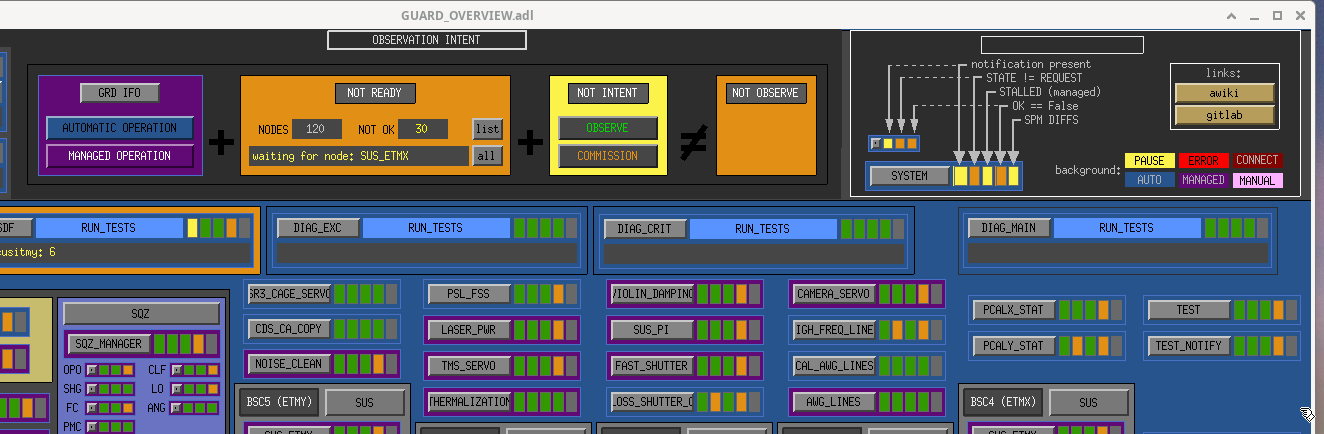The height and width of the screenshot is (434, 1324).
Task: Open the gitlab link
Action: pos(1225,115)
